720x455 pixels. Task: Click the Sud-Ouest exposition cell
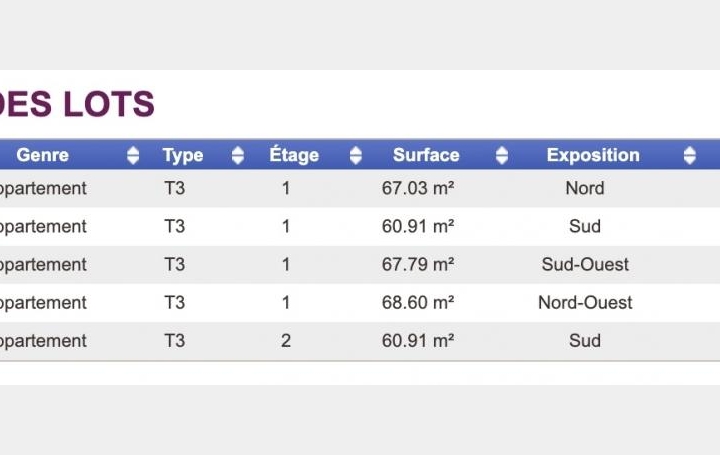(x=585, y=264)
